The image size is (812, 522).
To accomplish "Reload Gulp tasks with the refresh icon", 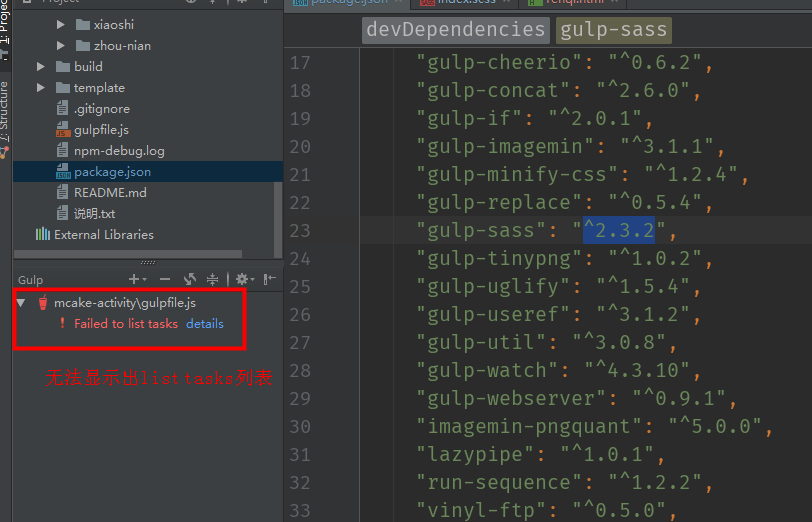I will 190,280.
